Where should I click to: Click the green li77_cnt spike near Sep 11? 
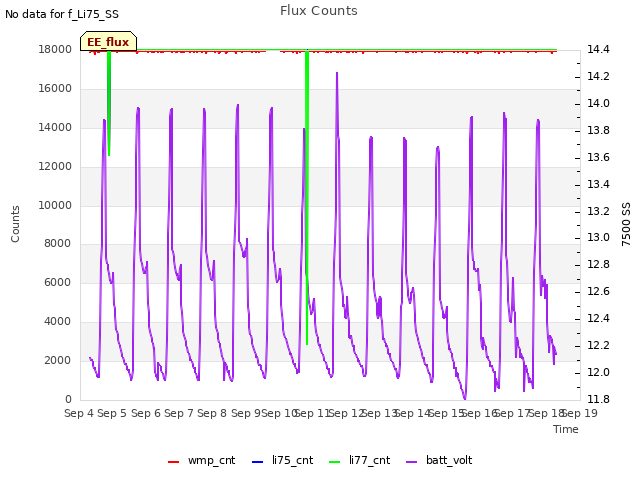point(307,196)
